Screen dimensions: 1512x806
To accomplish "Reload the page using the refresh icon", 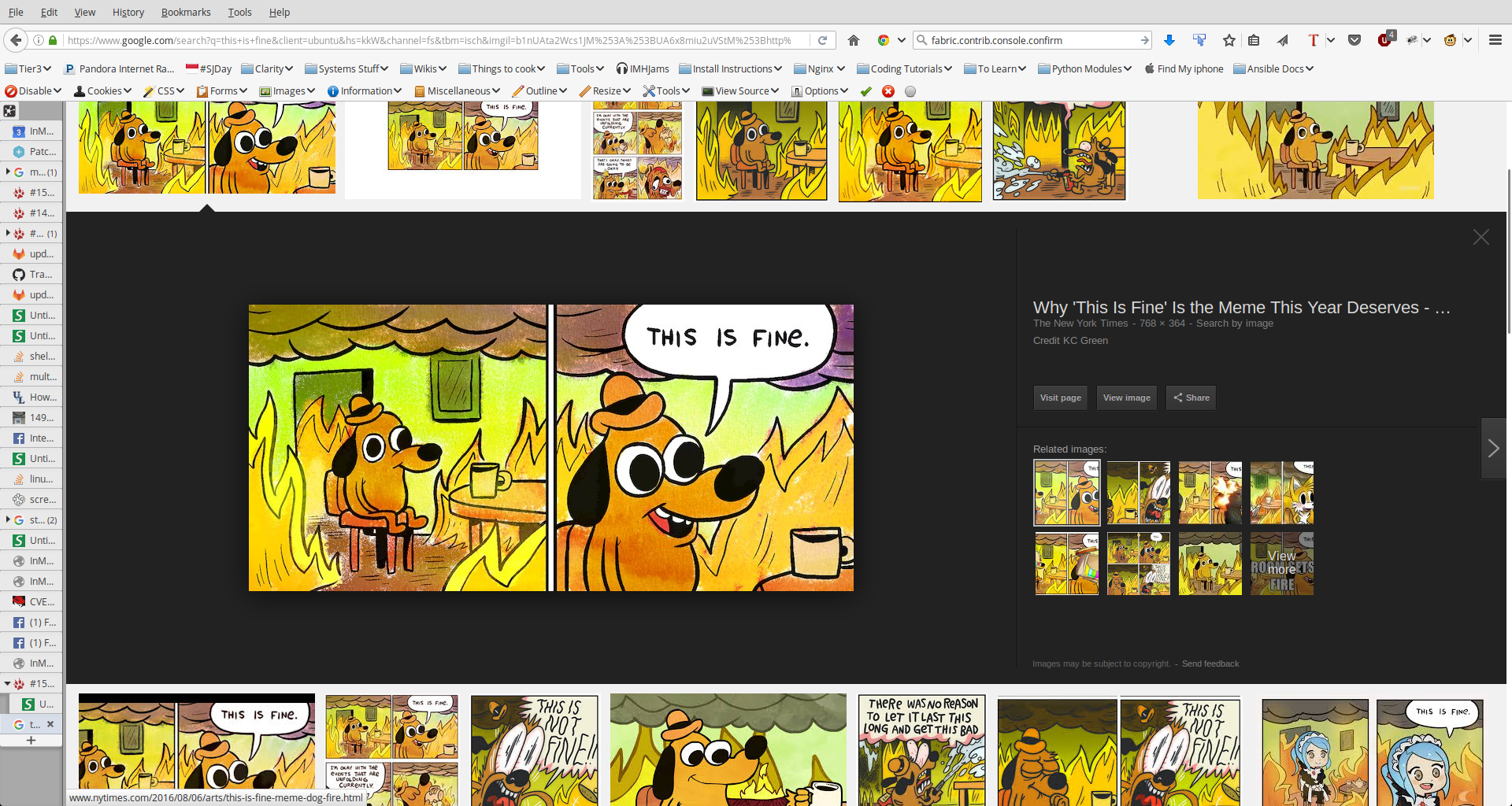I will click(x=822, y=40).
